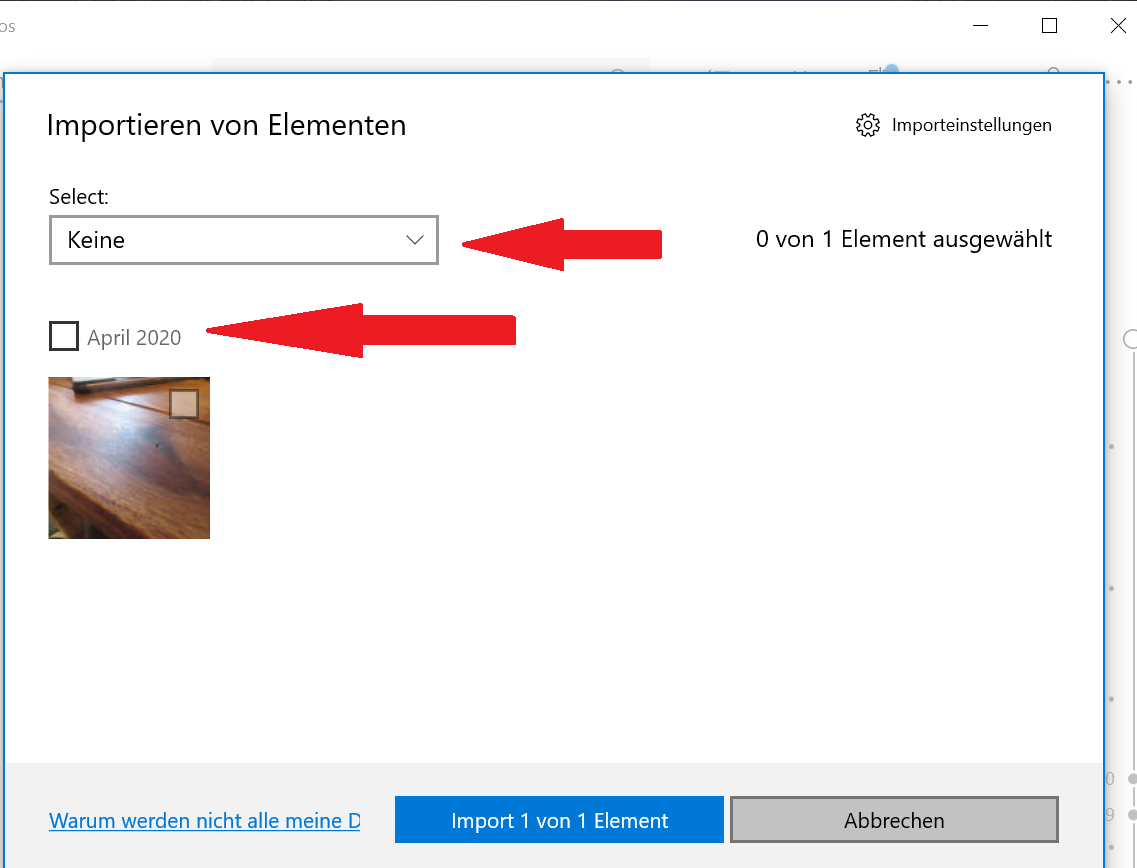Click the April 2020 group label
The width and height of the screenshot is (1137, 868).
pos(134,337)
